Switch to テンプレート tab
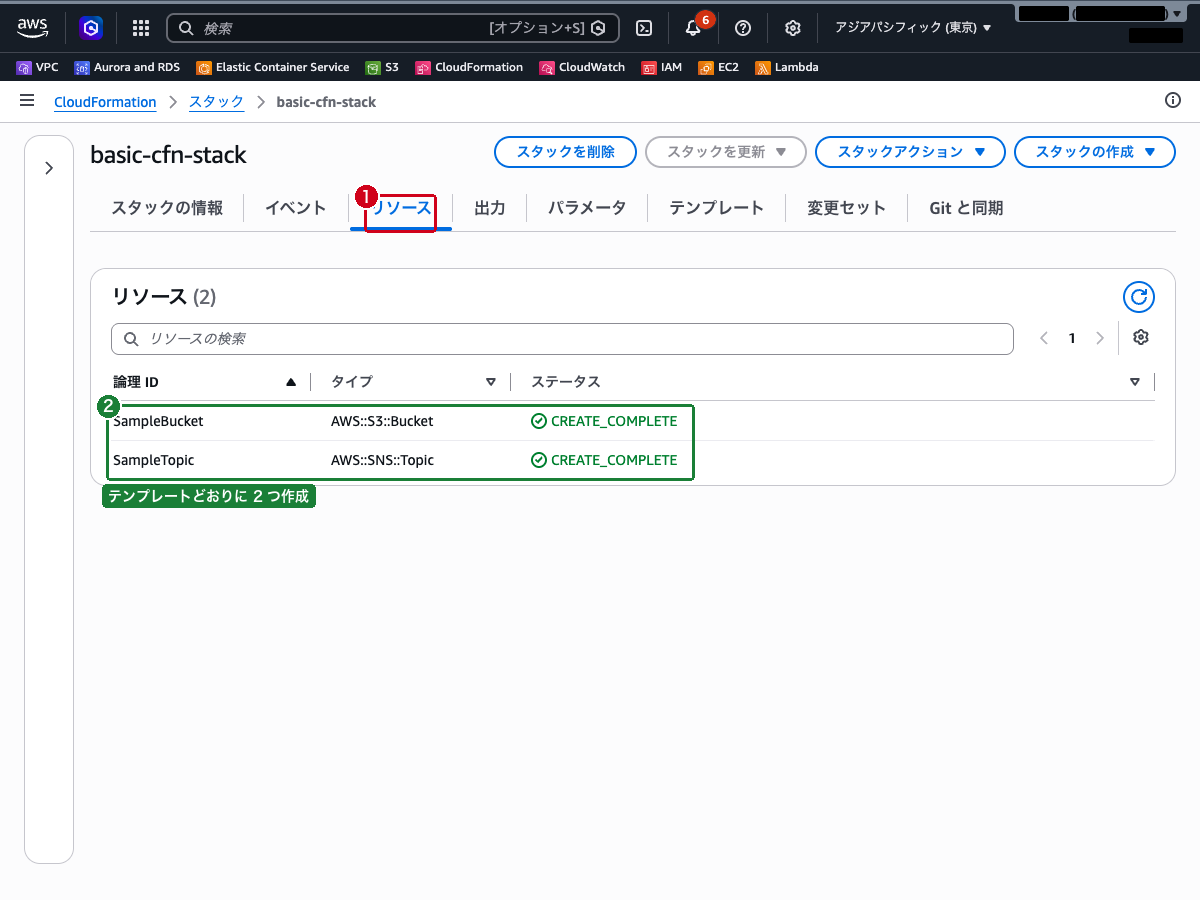This screenshot has height=900, width=1200. pyautogui.click(x=717, y=208)
